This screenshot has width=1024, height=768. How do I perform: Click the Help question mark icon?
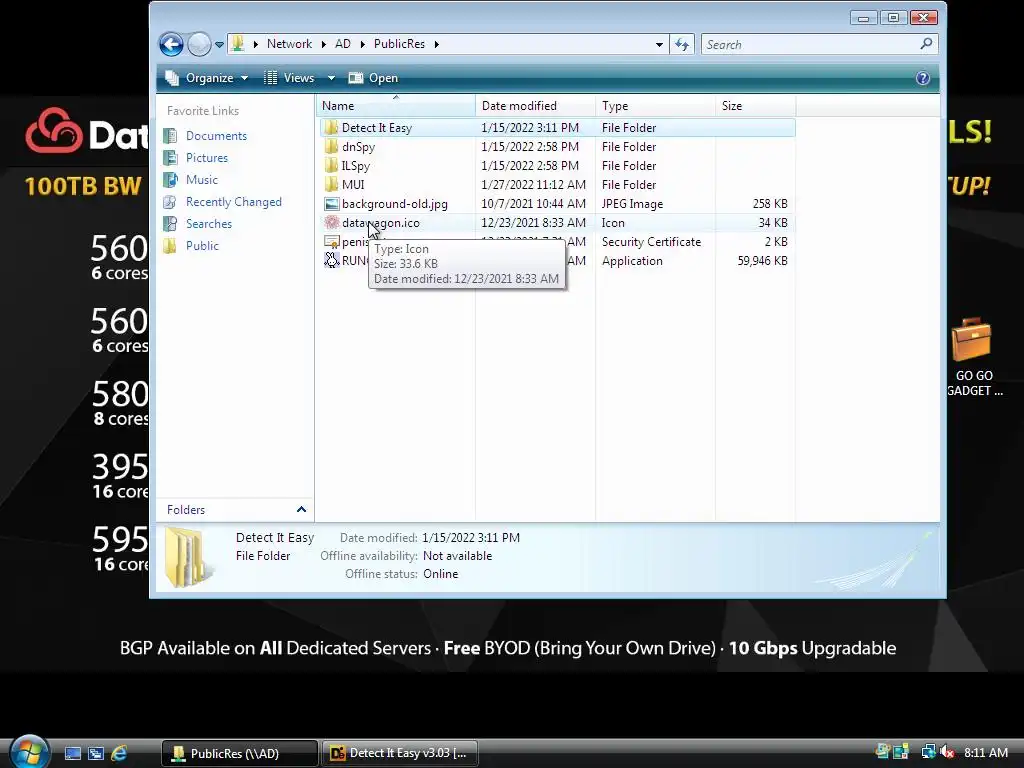click(x=923, y=78)
